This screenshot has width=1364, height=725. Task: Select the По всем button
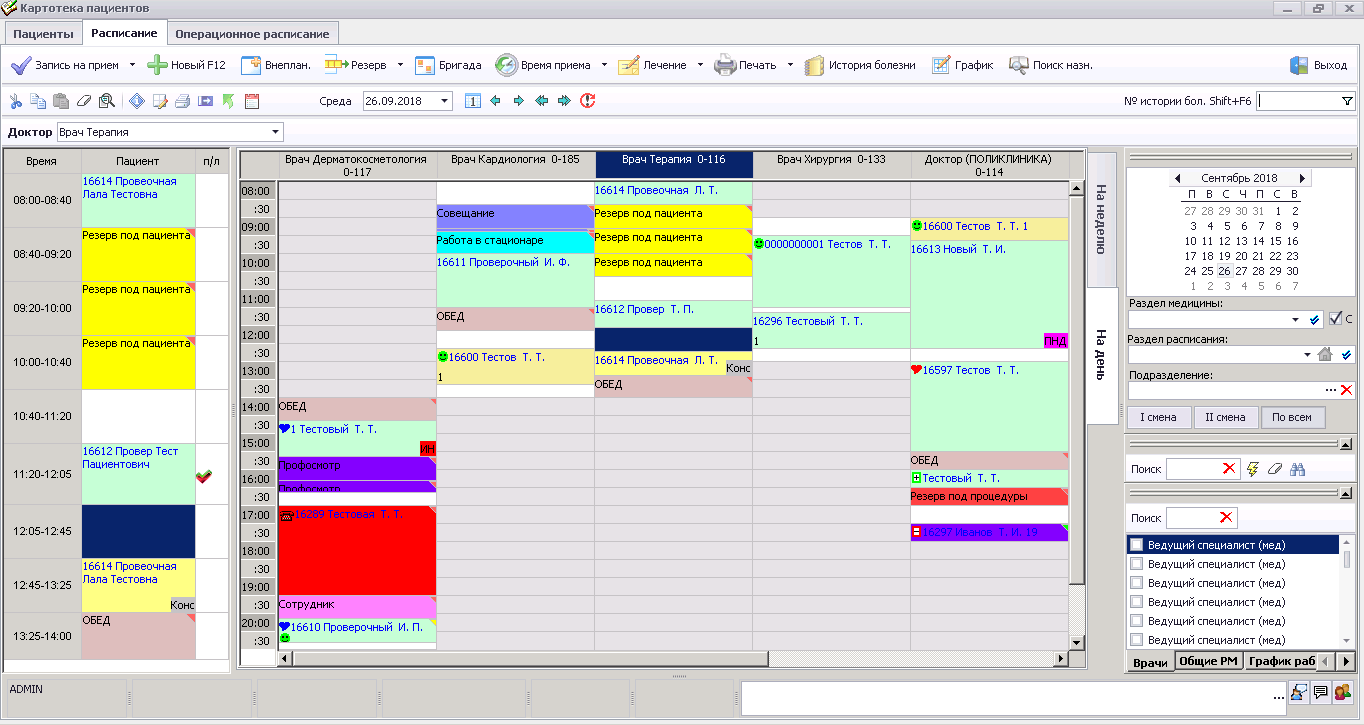(x=1292, y=417)
